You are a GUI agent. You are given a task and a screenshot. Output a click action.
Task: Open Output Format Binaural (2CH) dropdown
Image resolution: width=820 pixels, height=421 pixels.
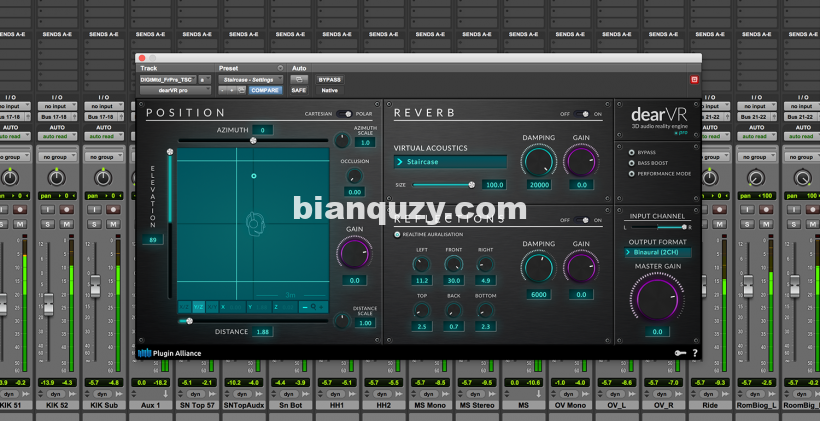point(658,253)
